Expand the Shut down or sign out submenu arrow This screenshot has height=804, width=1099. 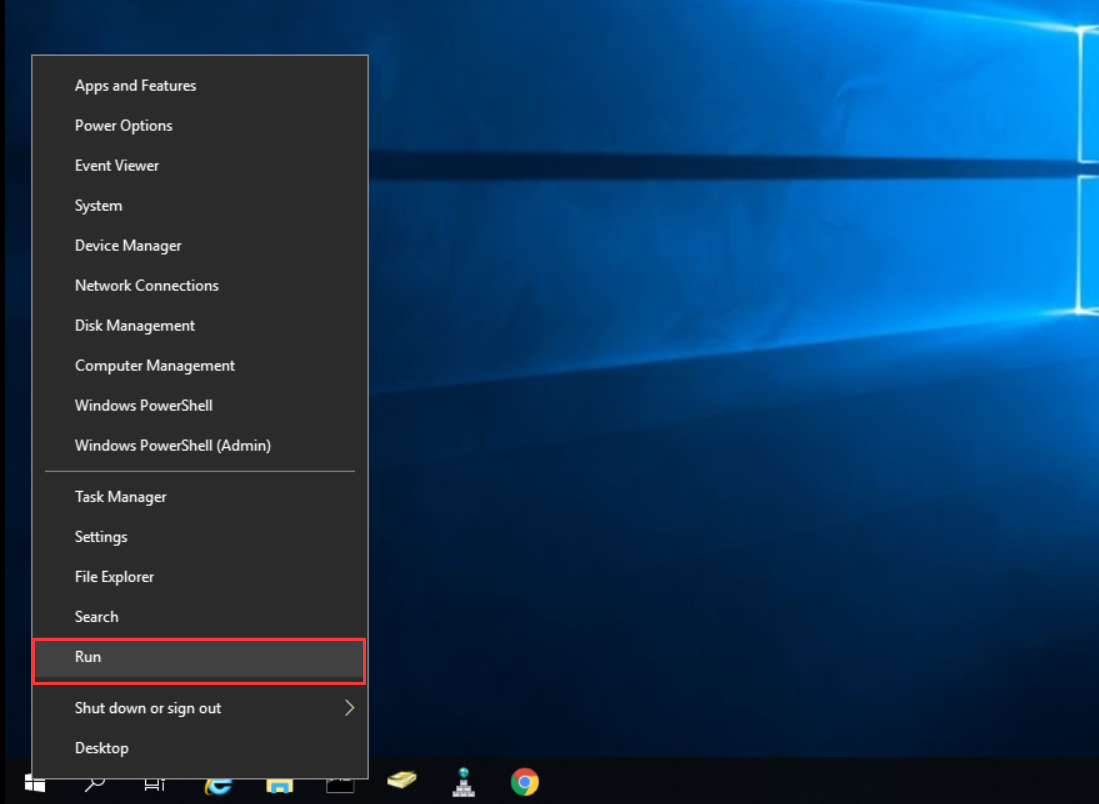pos(349,708)
